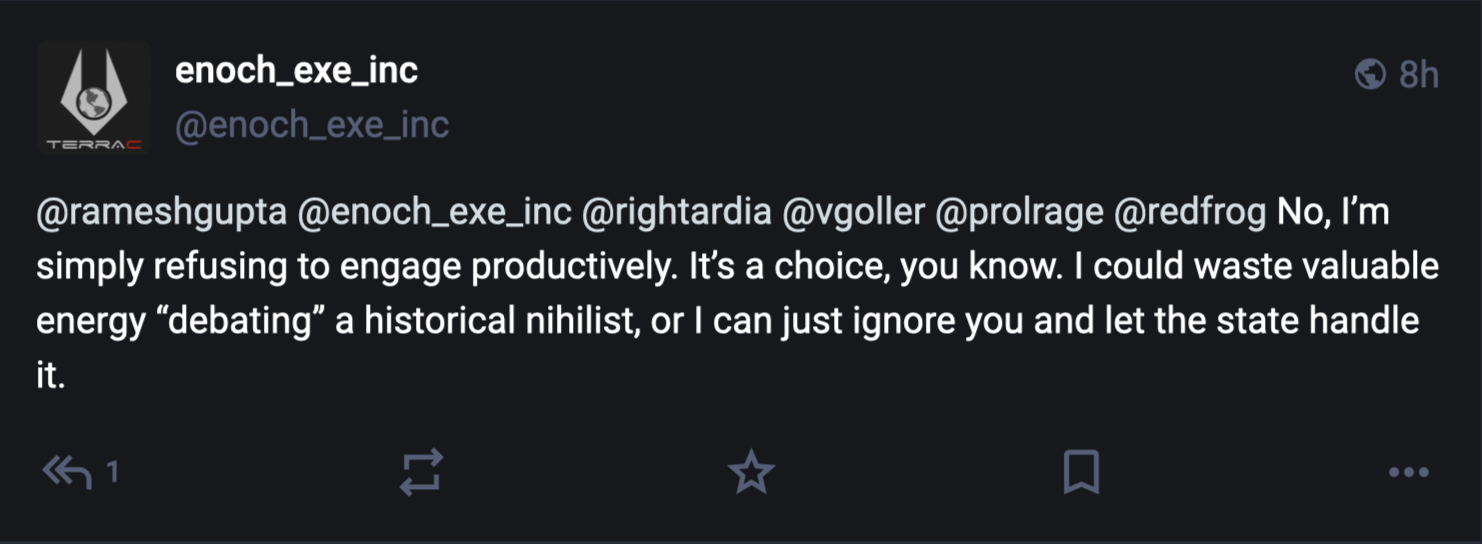The width and height of the screenshot is (1482, 544).
Task: Click the final word "it." of the post
Action: coord(51,376)
